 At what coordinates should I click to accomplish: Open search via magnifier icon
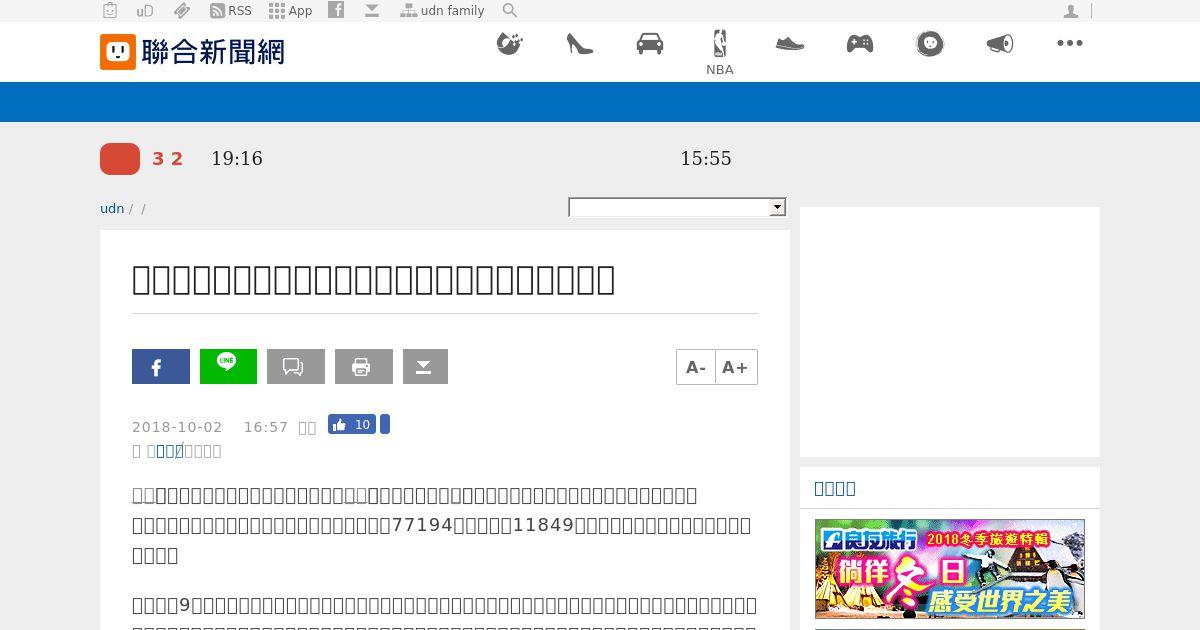[x=510, y=11]
